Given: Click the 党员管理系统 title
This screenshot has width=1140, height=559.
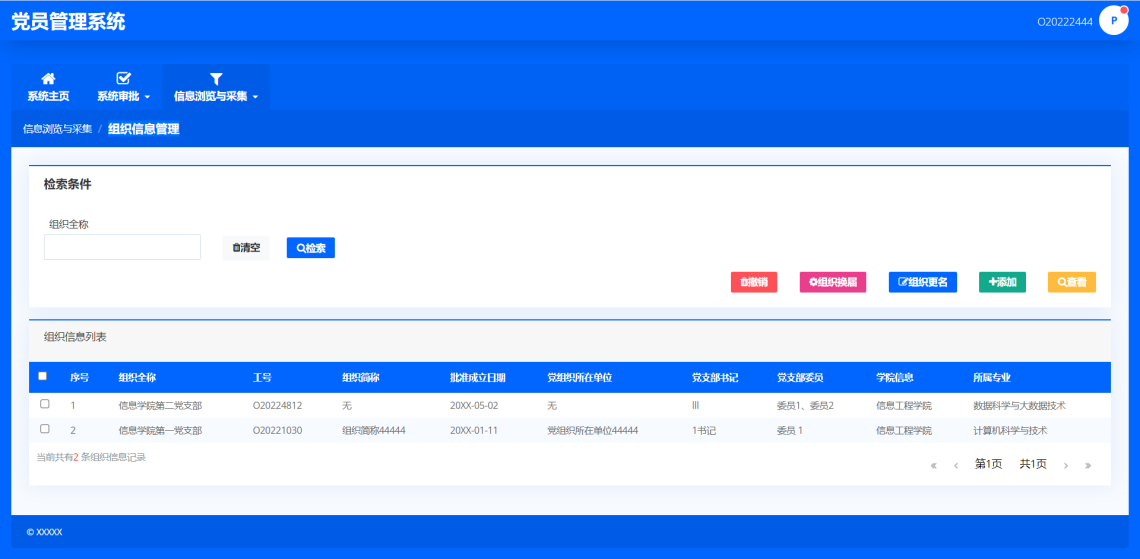Looking at the screenshot, I should click(x=68, y=22).
